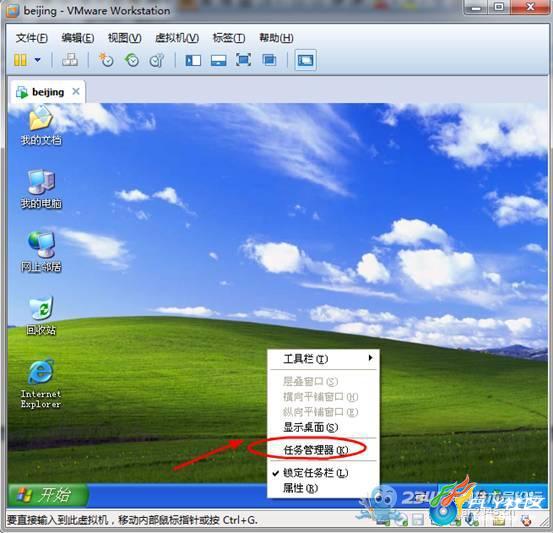
Task: Choose 属性(R) in the context menu
Action: tap(324, 488)
